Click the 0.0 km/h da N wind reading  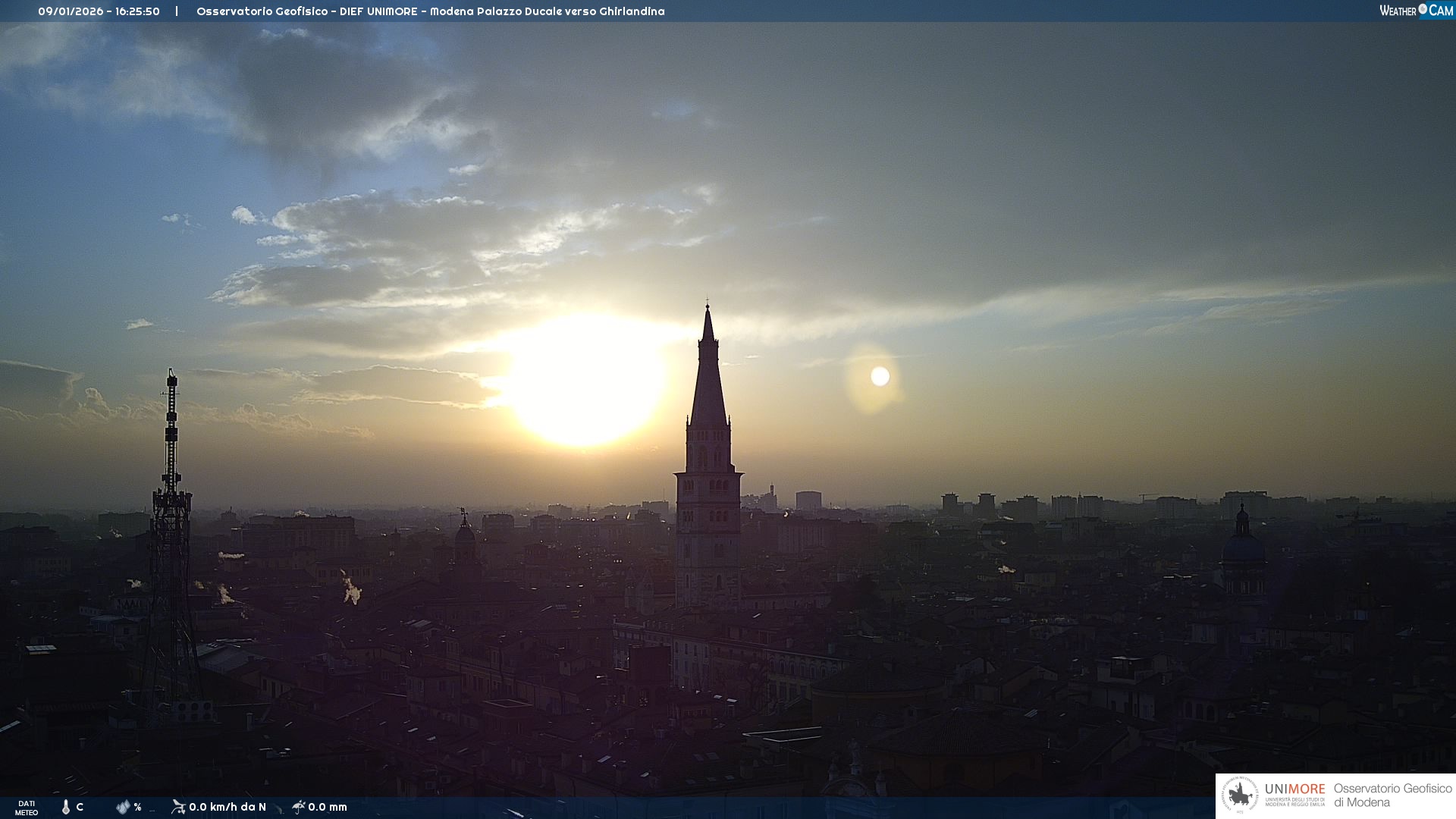tap(227, 807)
